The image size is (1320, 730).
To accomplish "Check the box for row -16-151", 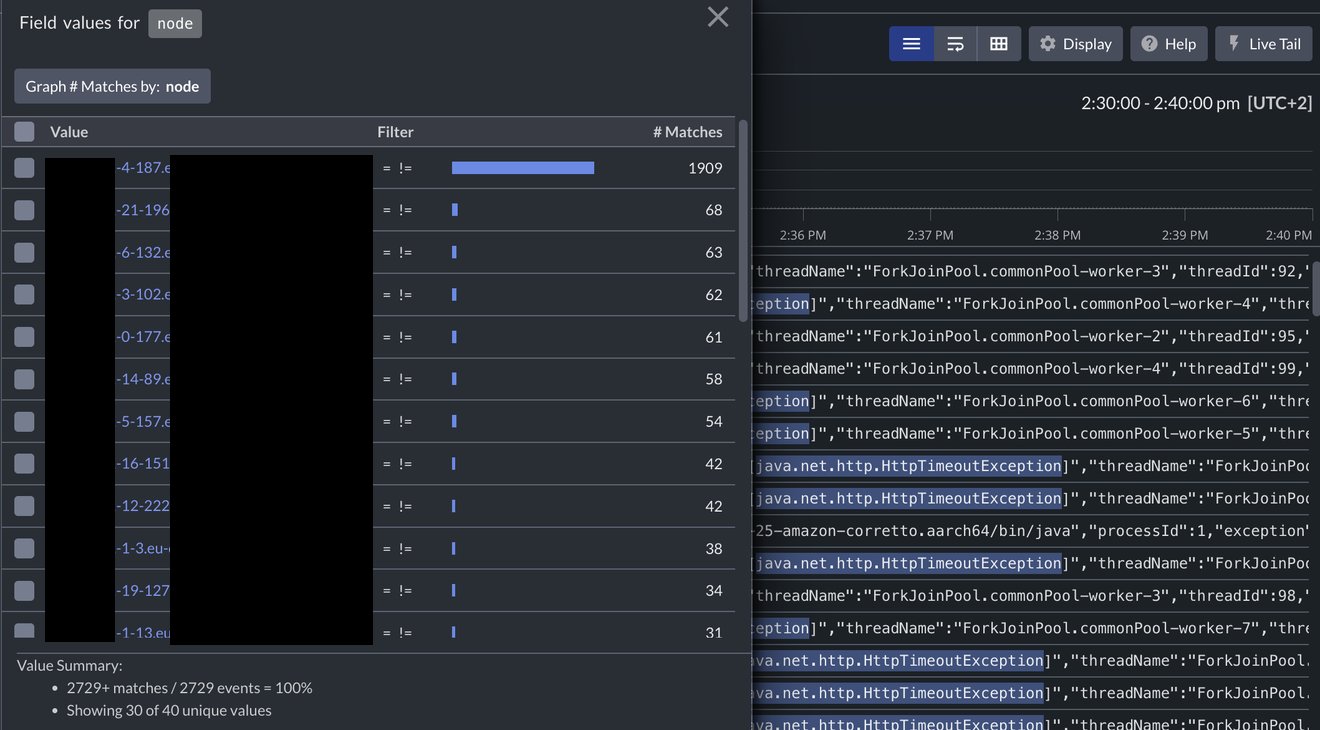I will (24, 464).
